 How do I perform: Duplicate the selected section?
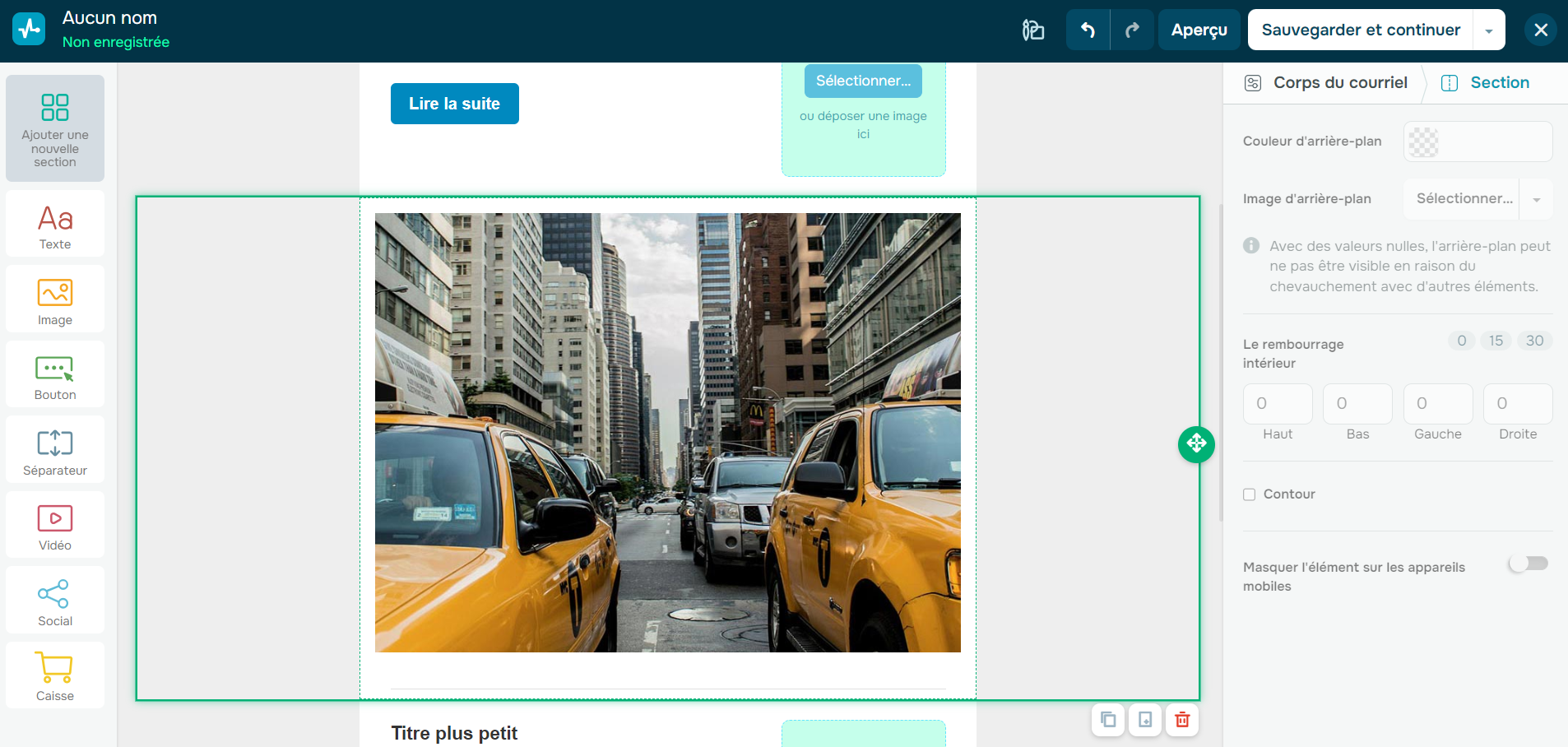pos(1108,720)
